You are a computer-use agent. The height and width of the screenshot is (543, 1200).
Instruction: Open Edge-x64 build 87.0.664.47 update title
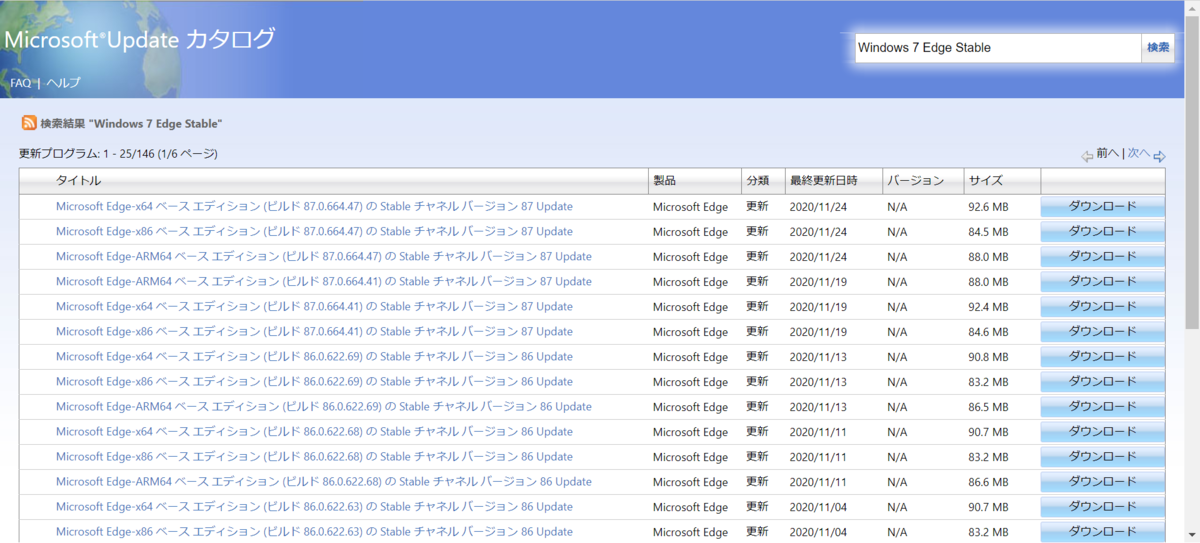tap(314, 207)
